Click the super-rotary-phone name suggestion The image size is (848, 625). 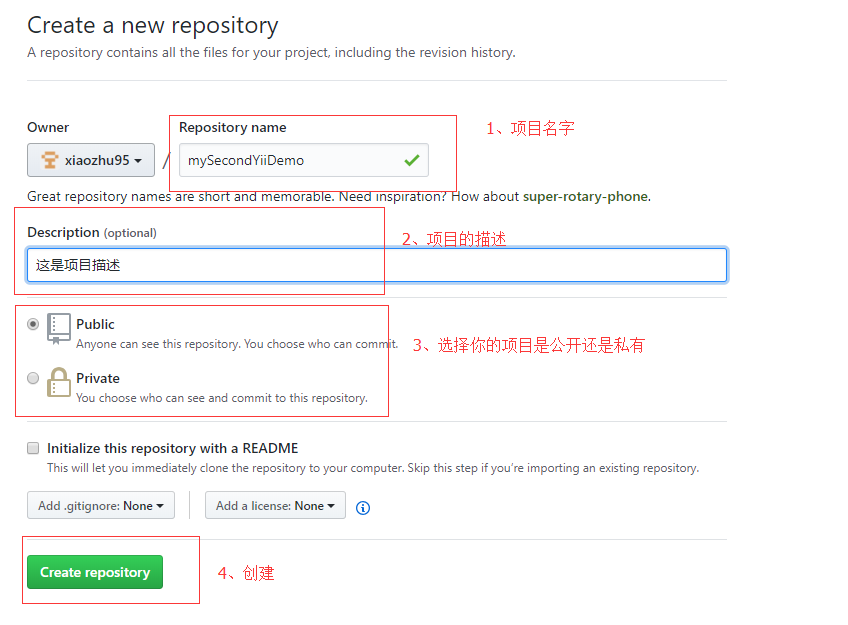[x=585, y=196]
